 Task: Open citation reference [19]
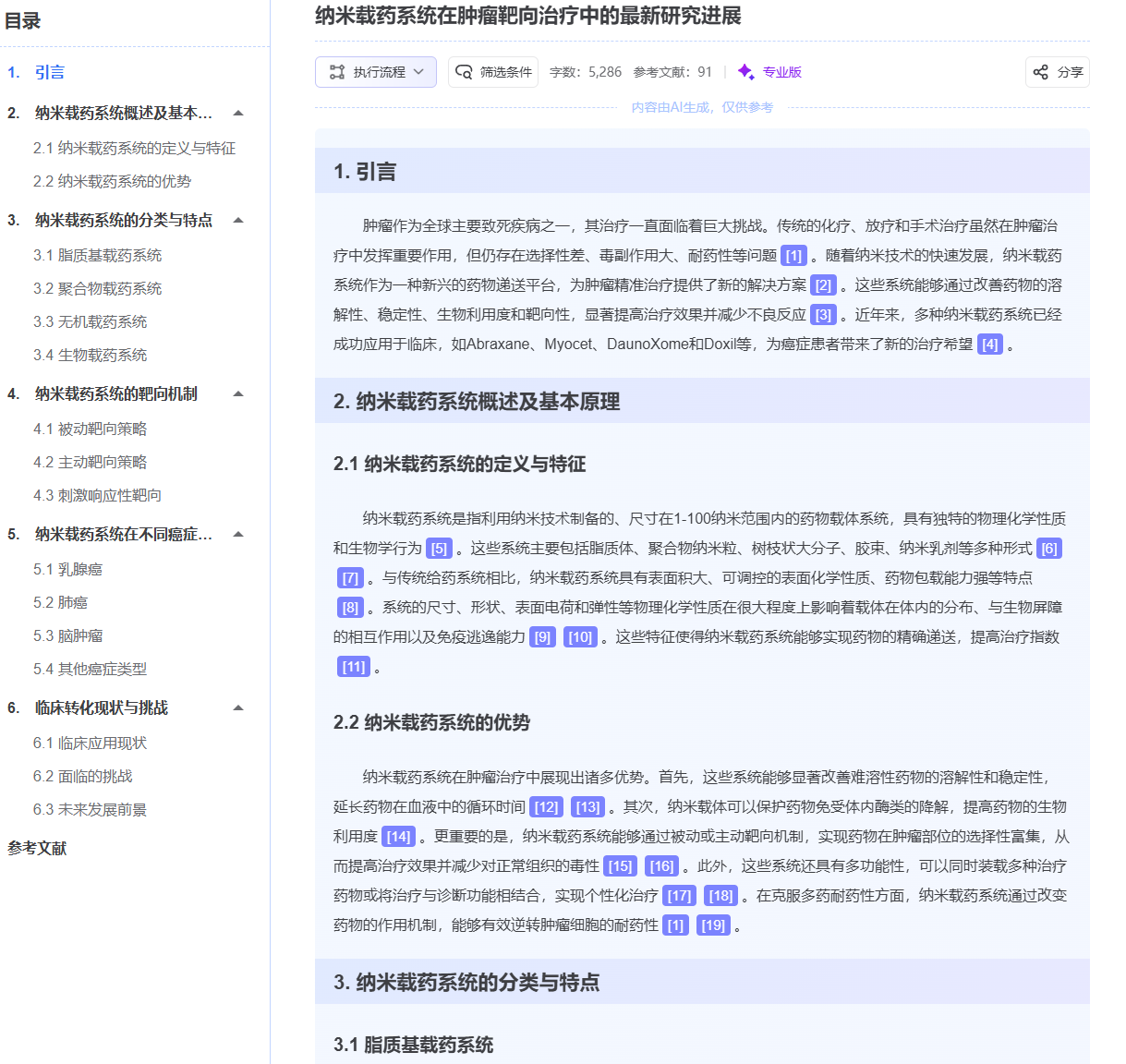713,925
